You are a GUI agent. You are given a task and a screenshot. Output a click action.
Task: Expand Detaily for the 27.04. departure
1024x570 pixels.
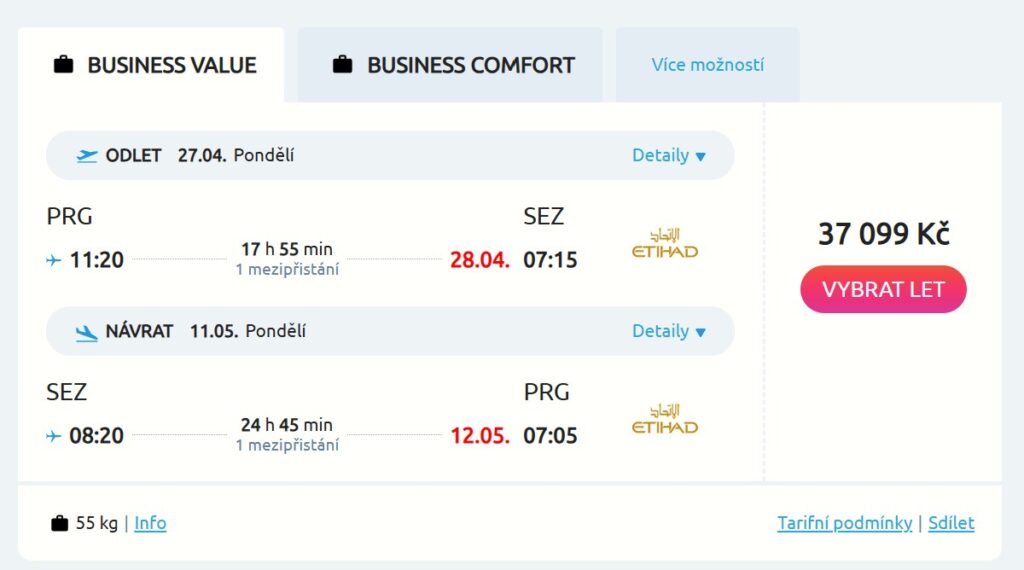[669, 156]
